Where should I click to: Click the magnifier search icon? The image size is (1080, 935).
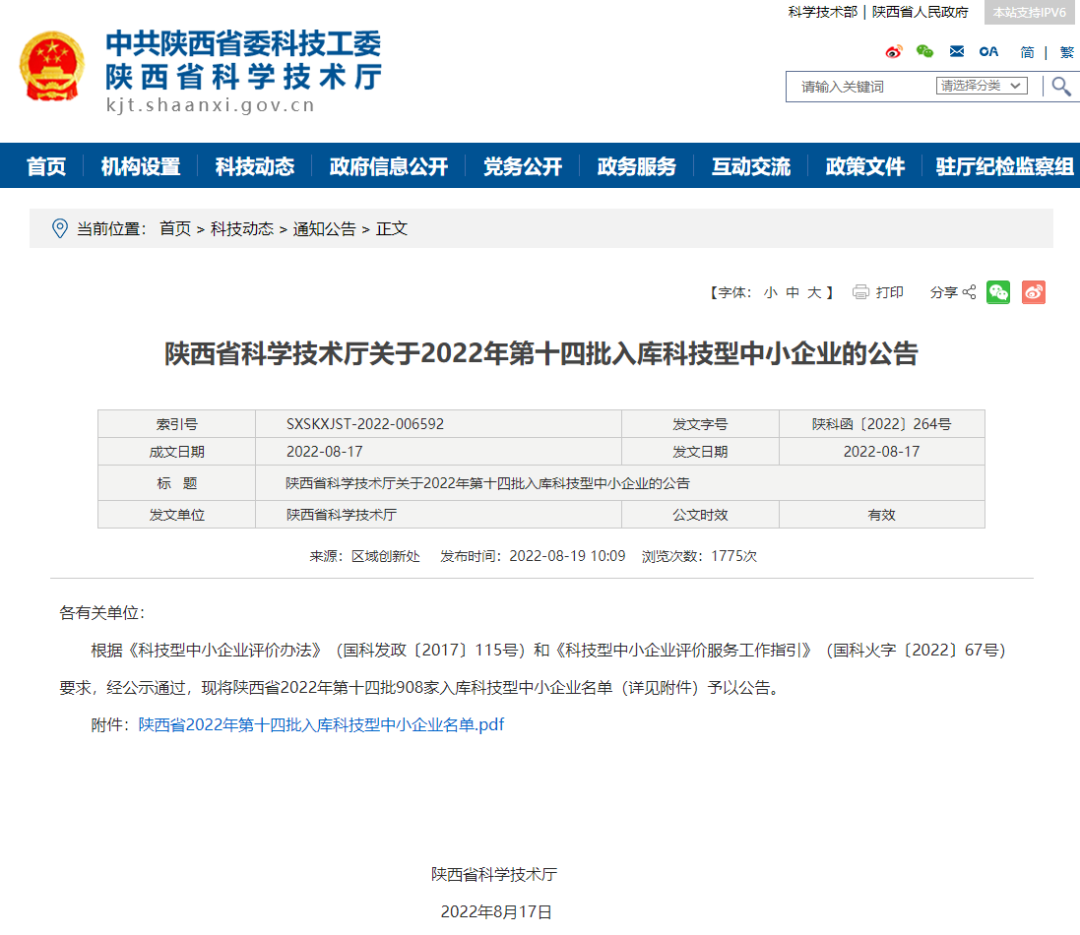(x=1060, y=86)
